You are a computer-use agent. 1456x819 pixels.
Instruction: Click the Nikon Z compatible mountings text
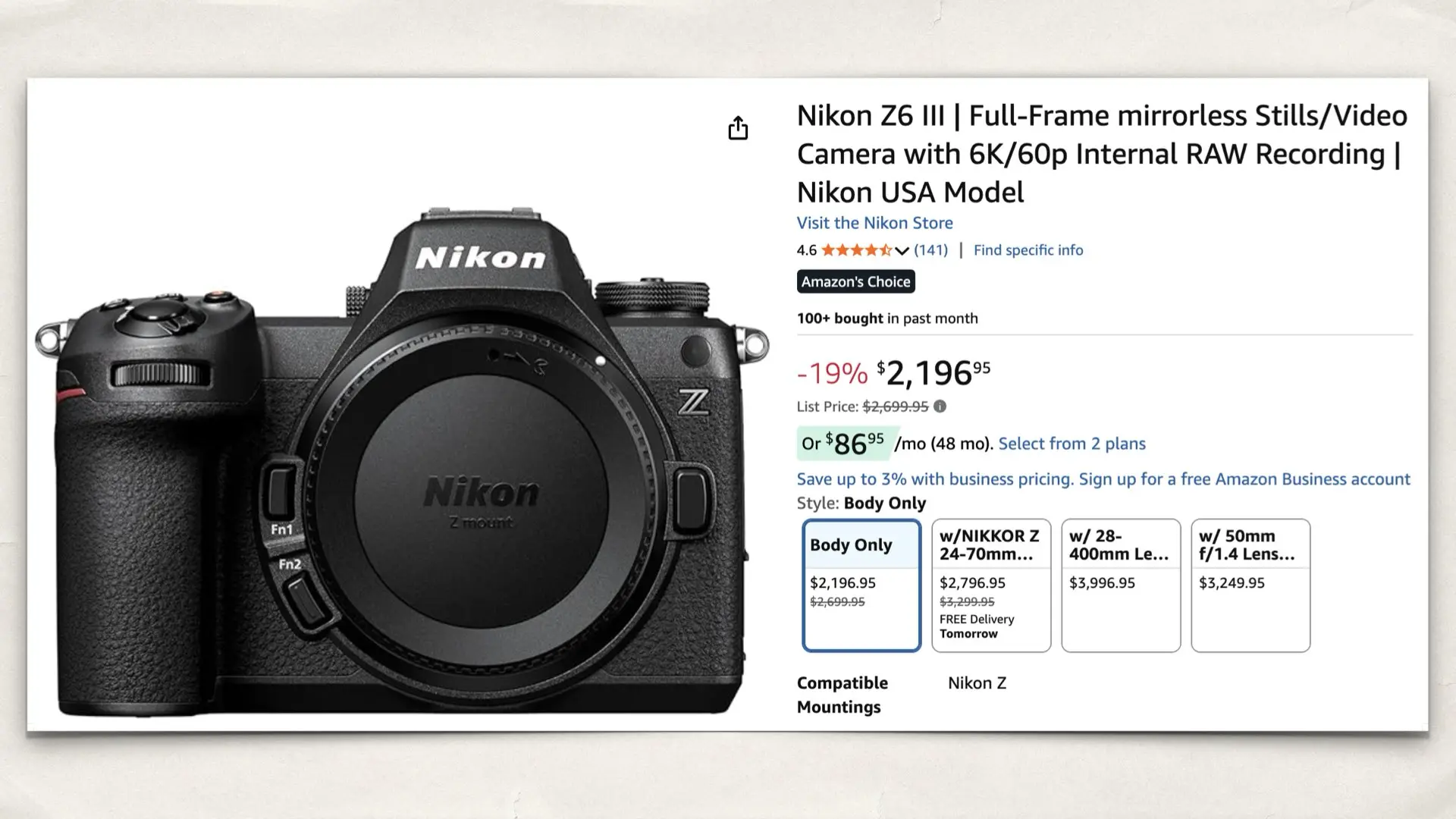(977, 682)
